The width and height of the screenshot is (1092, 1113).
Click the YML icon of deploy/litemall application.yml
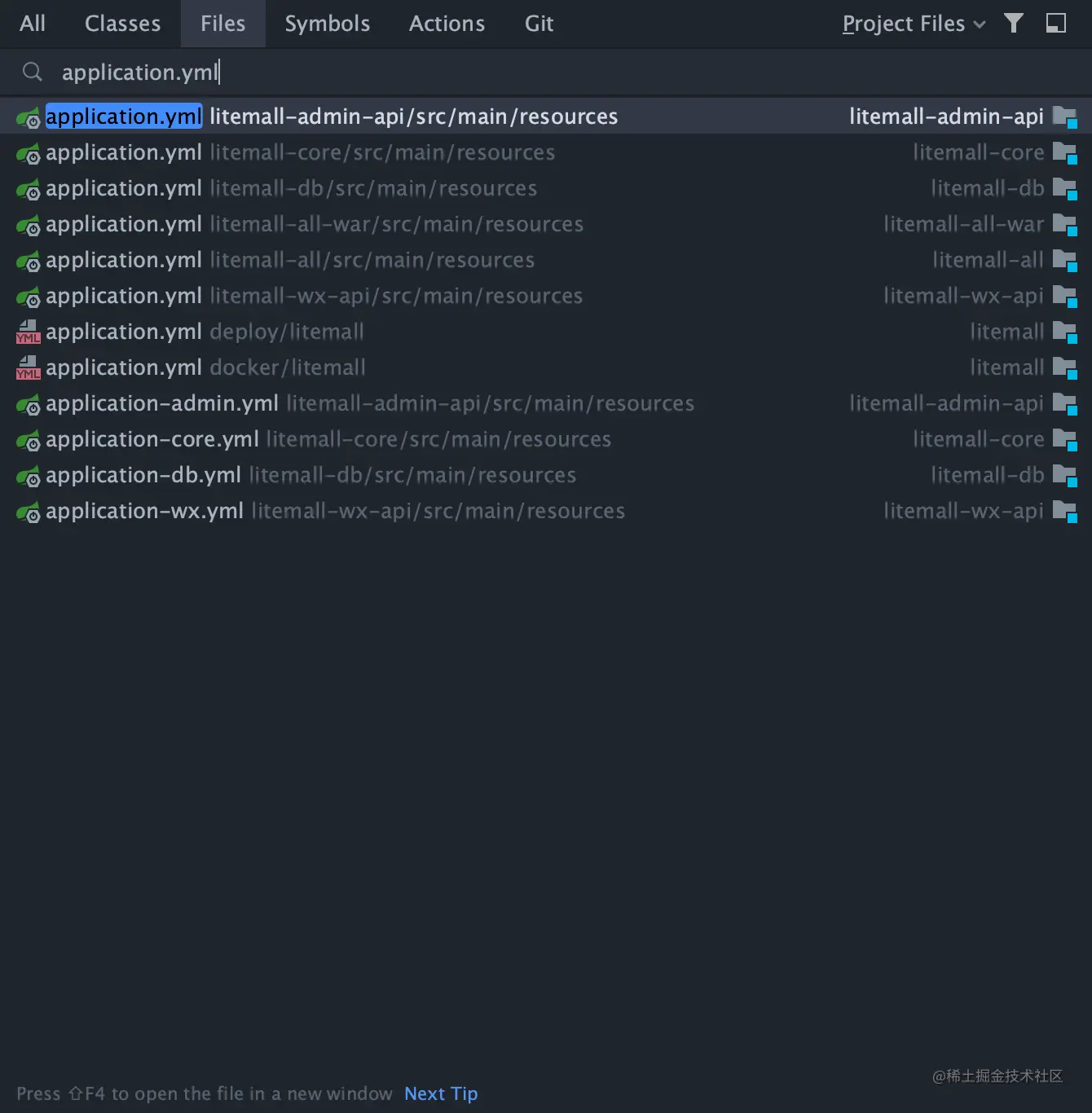click(x=29, y=332)
